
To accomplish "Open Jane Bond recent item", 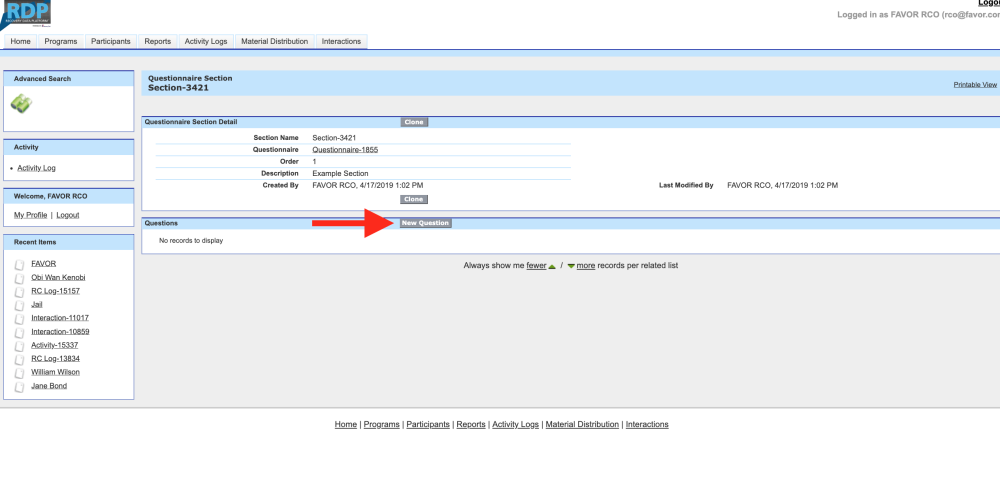I will (x=49, y=387).
